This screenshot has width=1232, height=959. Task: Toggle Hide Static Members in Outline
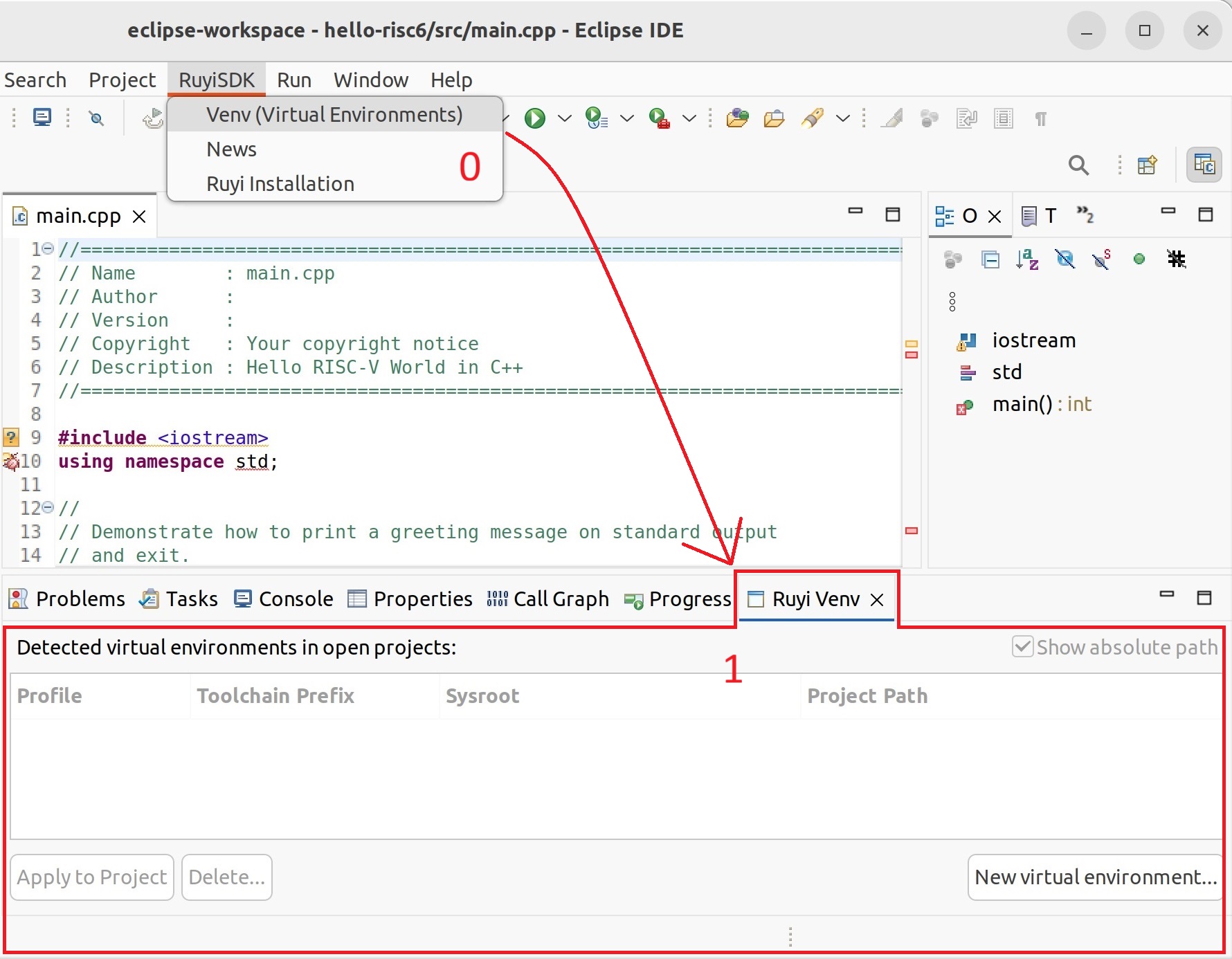(1101, 259)
